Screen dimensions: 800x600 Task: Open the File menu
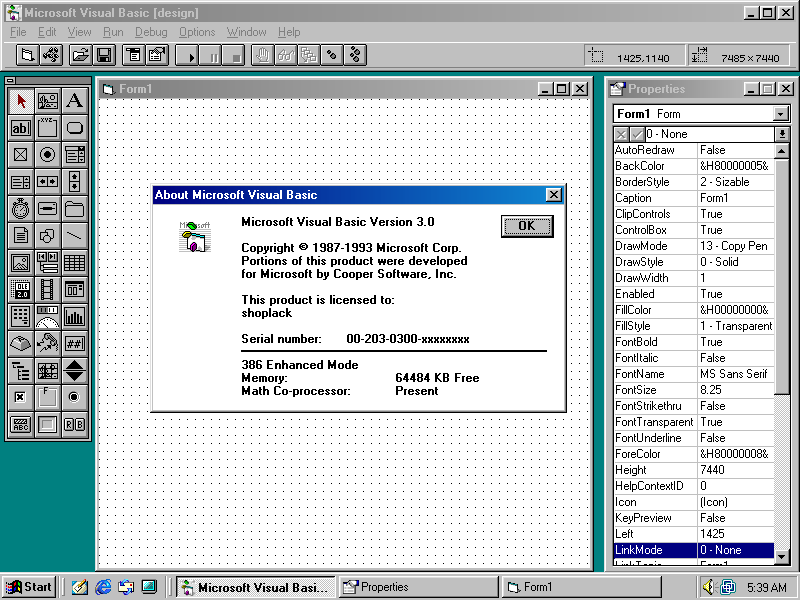(18, 32)
